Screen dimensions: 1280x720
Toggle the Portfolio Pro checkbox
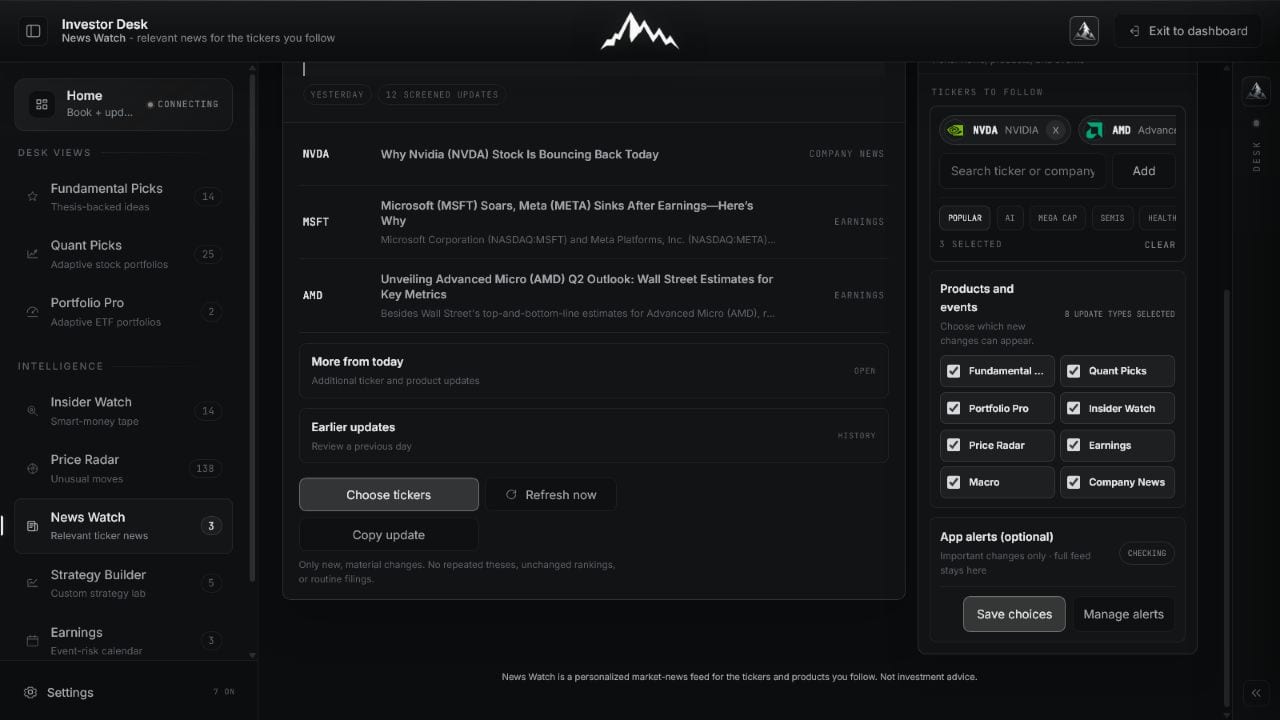(x=953, y=408)
